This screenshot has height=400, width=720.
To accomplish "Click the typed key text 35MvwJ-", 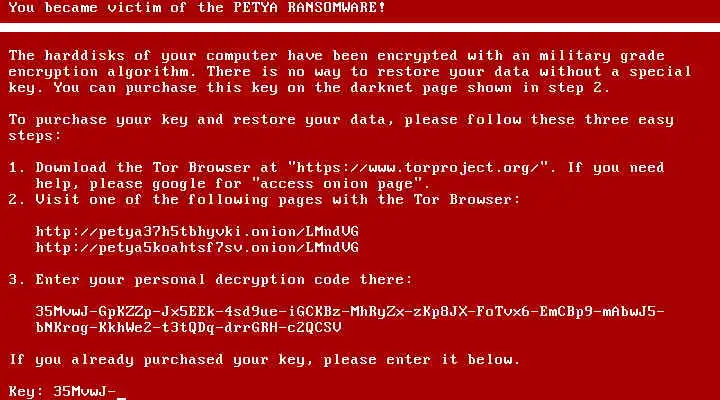I will 85,391.
